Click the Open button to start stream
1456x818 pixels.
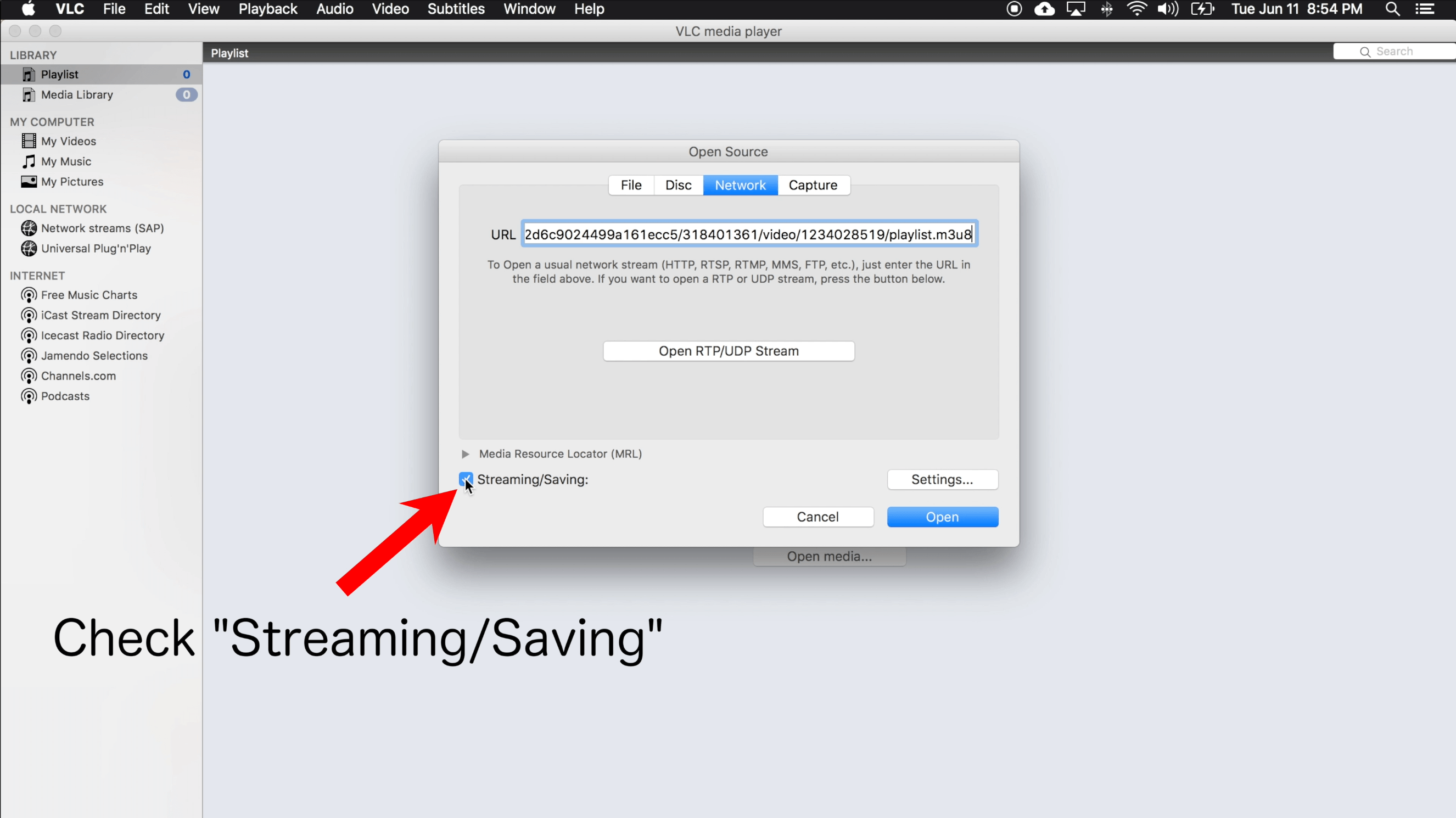[941, 516]
